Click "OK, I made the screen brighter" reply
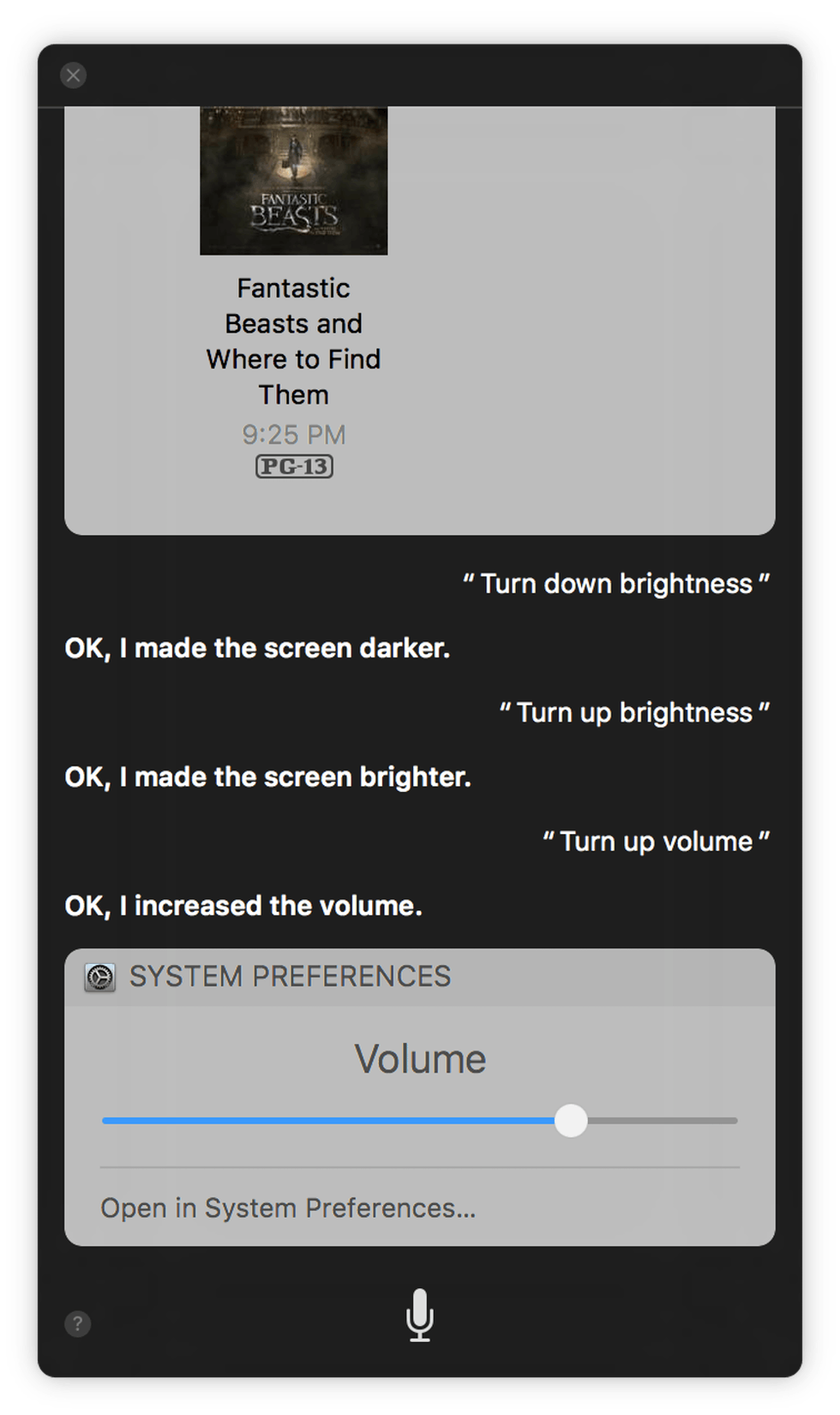840x1415 pixels. pos(267,777)
